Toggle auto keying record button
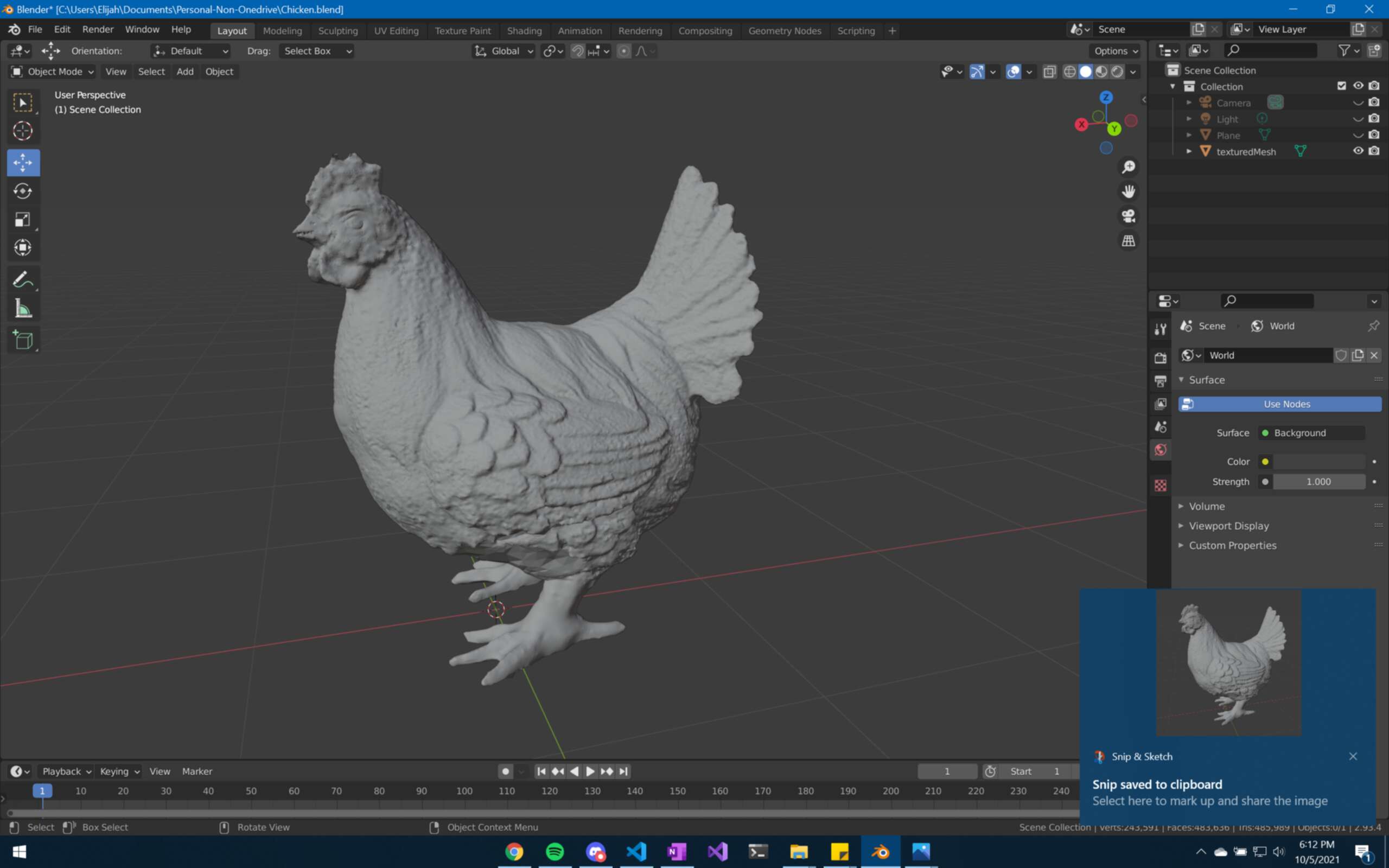Screen dimensions: 1389x868 click(x=505, y=771)
